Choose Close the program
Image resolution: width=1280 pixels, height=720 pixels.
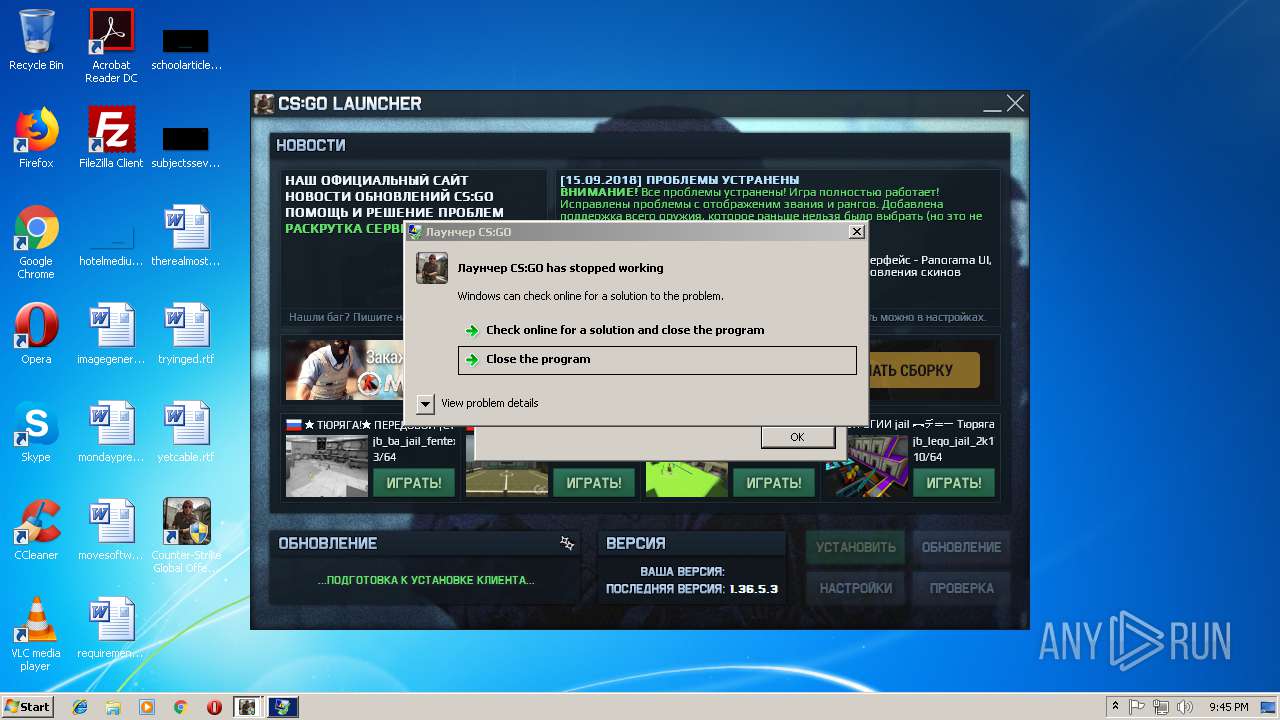click(657, 360)
